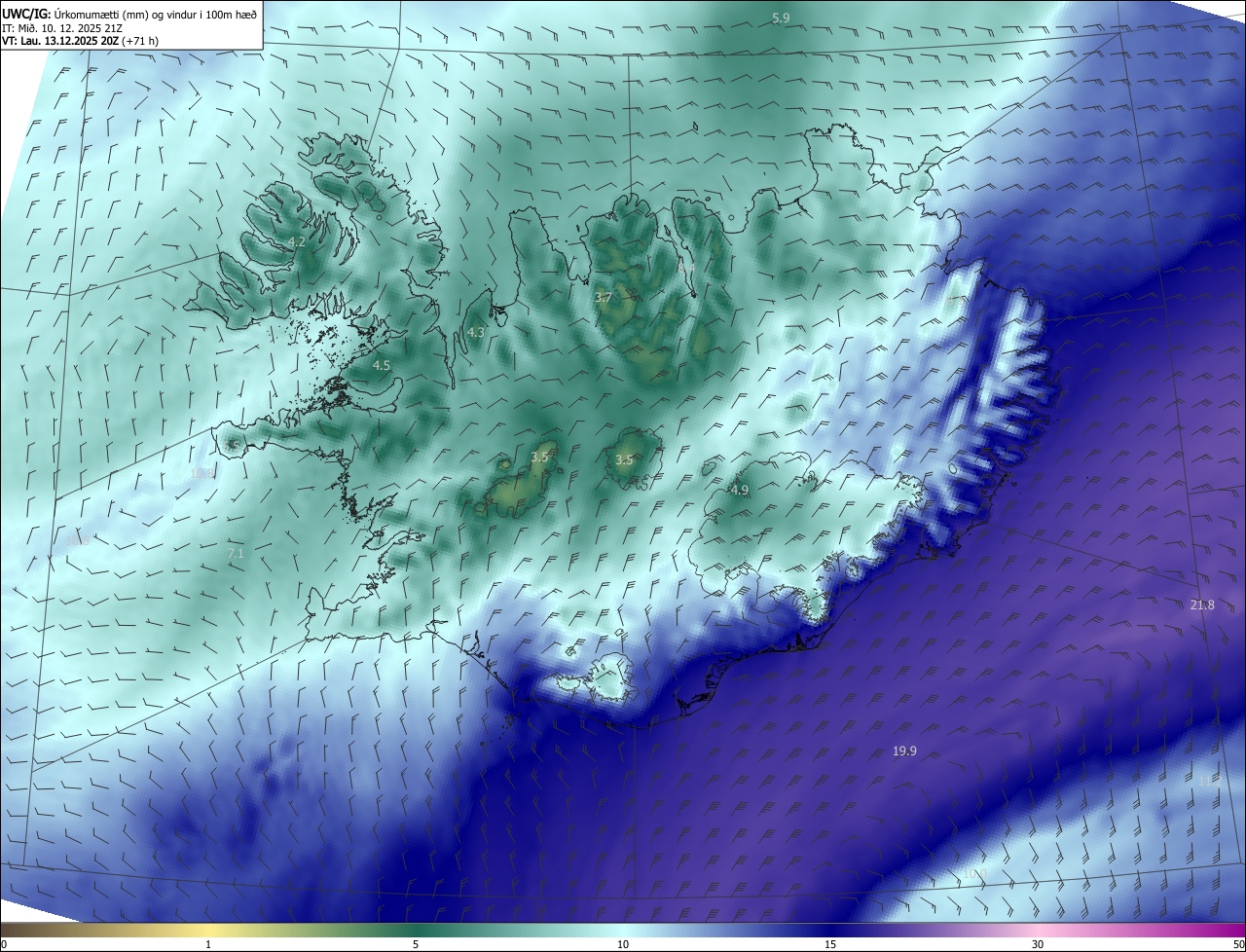Click the 11.2 precipitation value label
The width and height of the screenshot is (1246, 952).
click(x=1210, y=781)
